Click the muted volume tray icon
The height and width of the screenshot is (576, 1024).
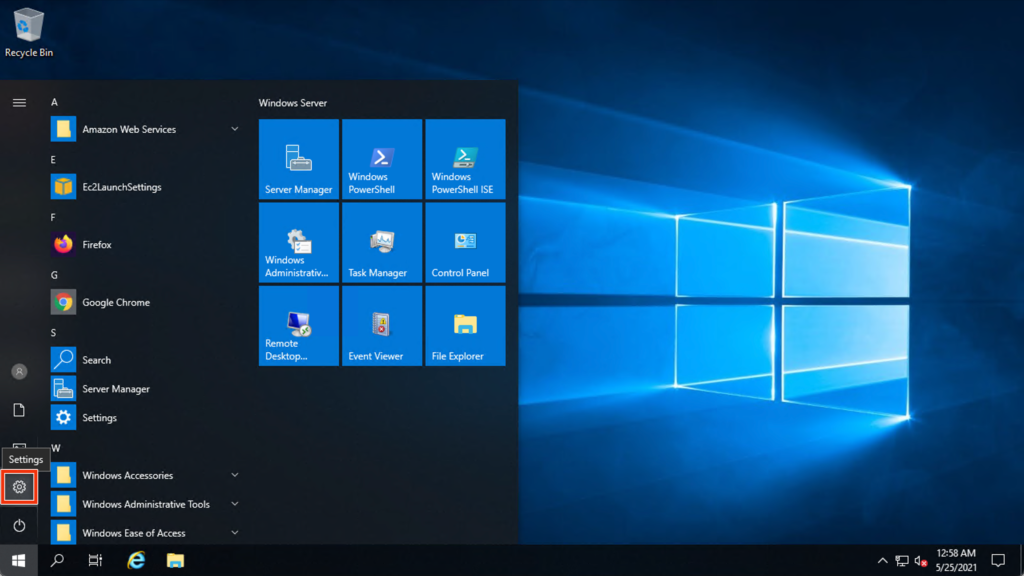point(921,560)
